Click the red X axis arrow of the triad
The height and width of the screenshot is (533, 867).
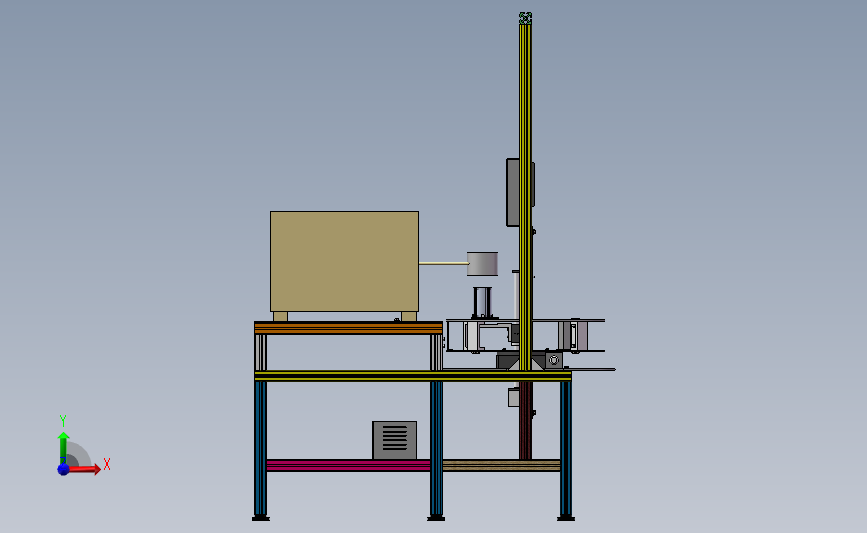click(85, 469)
